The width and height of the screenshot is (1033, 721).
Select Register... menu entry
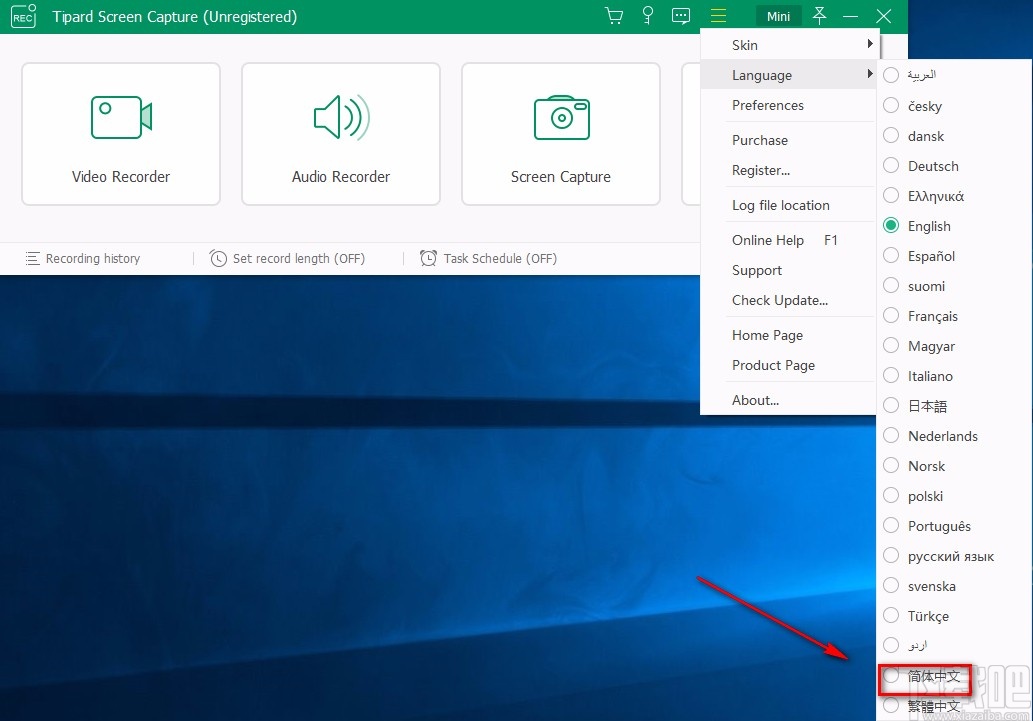pyautogui.click(x=788, y=170)
